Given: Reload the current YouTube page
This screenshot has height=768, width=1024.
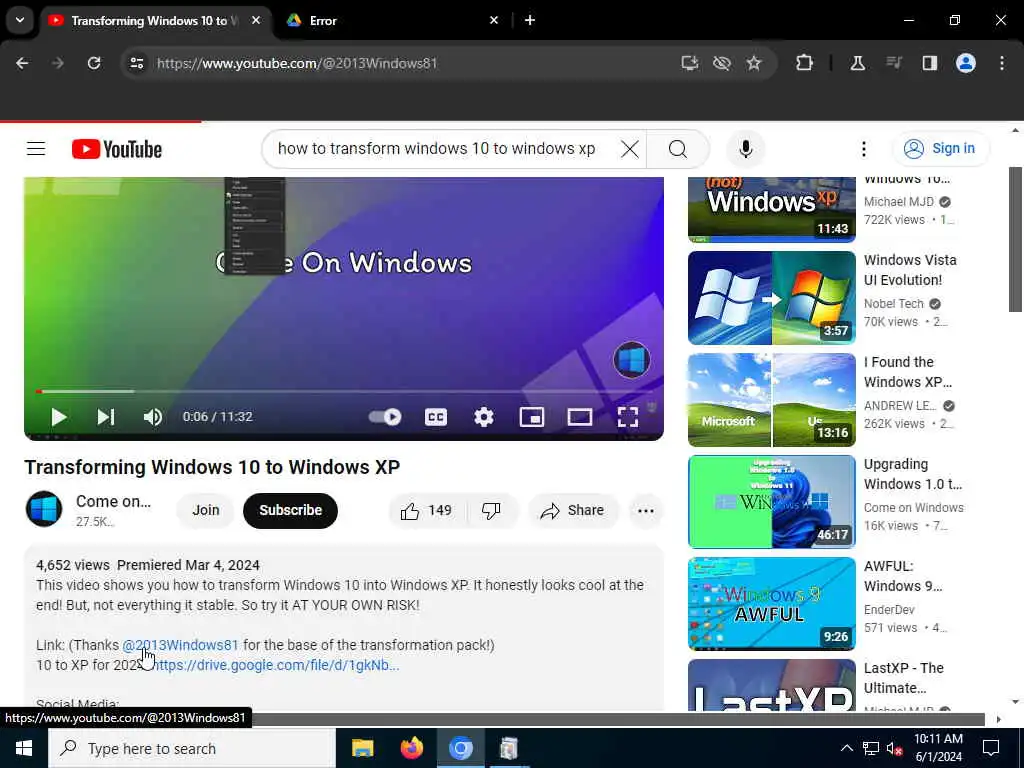Looking at the screenshot, I should 94,63.
